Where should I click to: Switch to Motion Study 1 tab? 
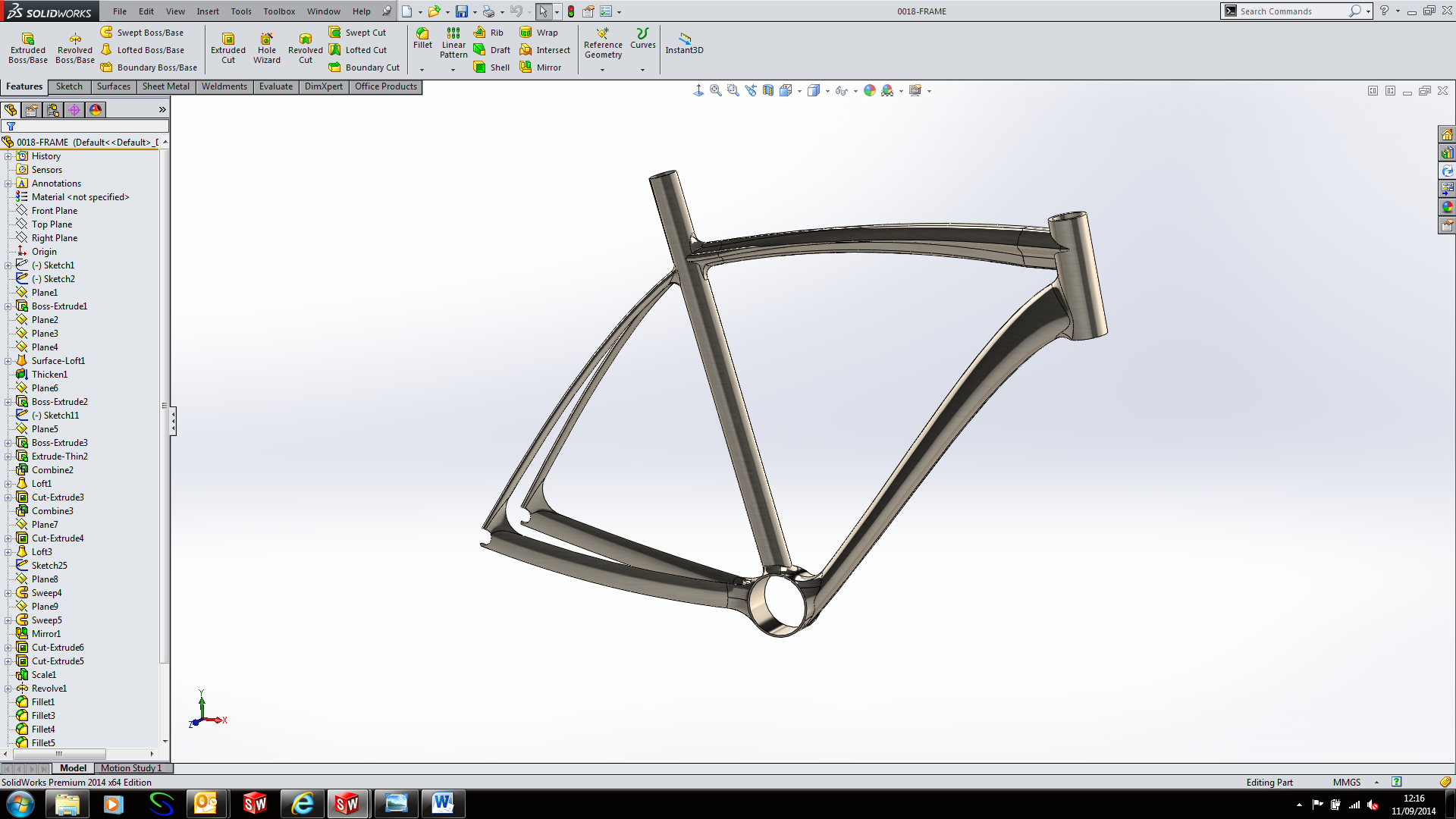coord(131,768)
